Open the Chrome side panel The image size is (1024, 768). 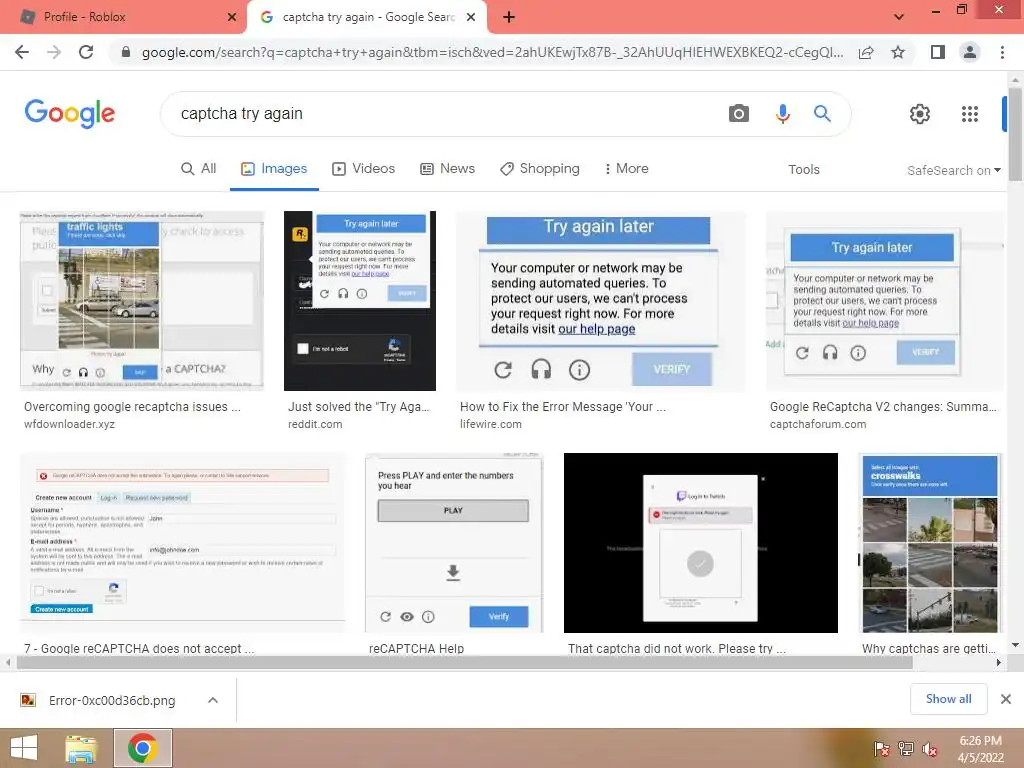click(938, 52)
